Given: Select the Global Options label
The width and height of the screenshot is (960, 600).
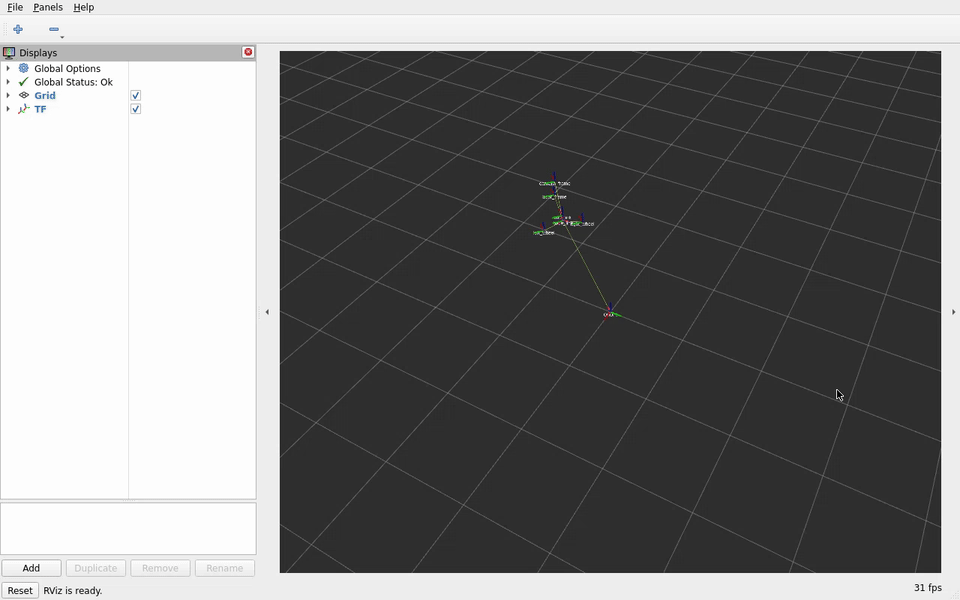Looking at the screenshot, I should [x=67, y=69].
